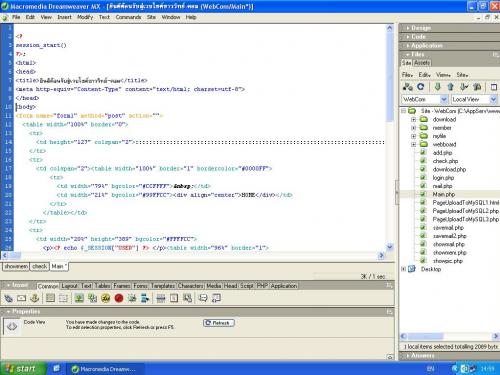
Task: Insert a Navigation Bar
Action: pos(145,298)
